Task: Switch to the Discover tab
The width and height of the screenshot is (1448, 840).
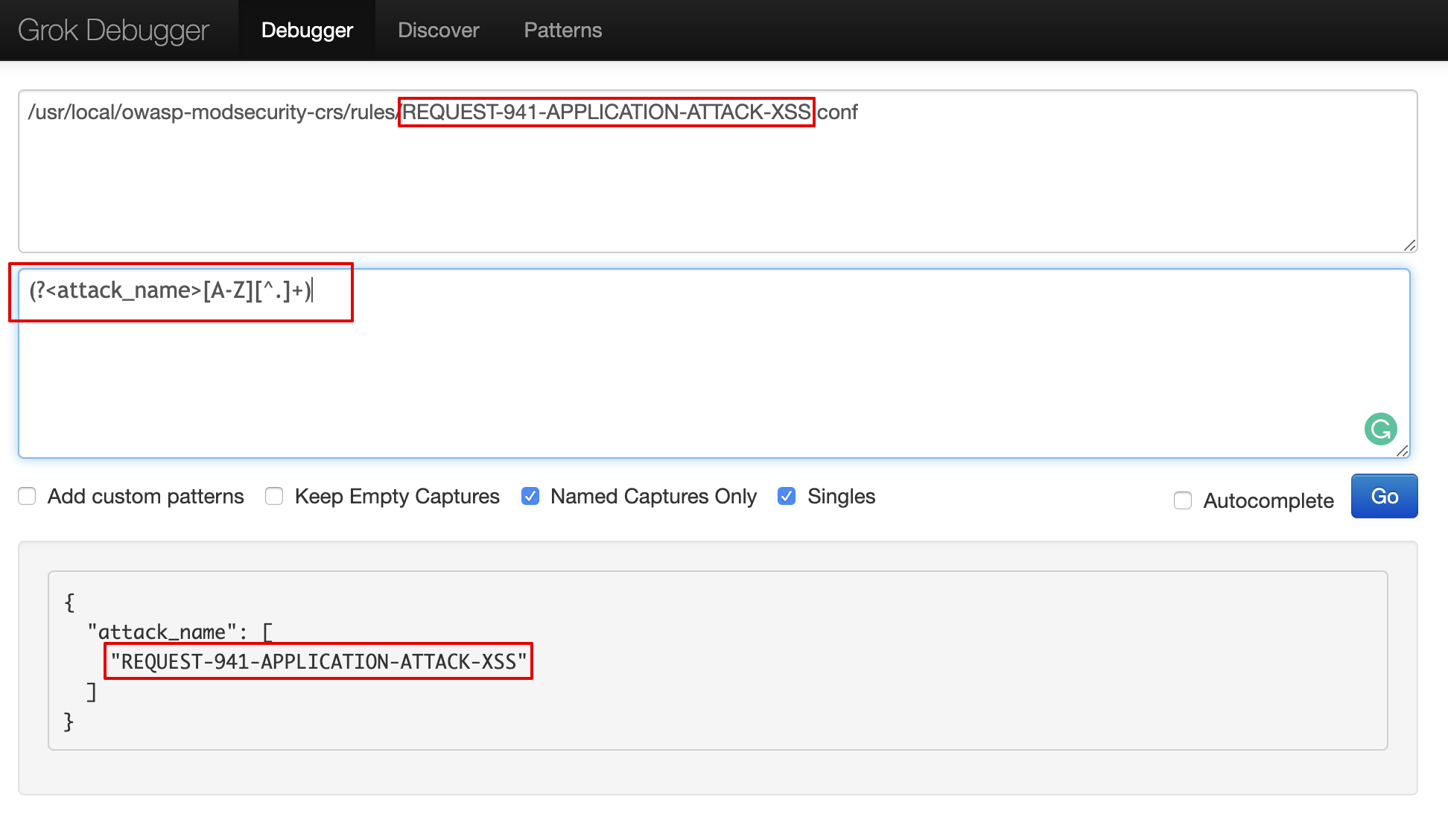Action: (438, 31)
